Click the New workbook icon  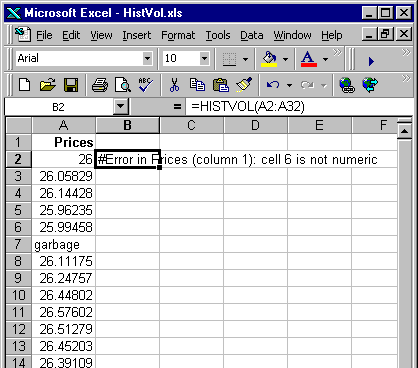(25, 85)
